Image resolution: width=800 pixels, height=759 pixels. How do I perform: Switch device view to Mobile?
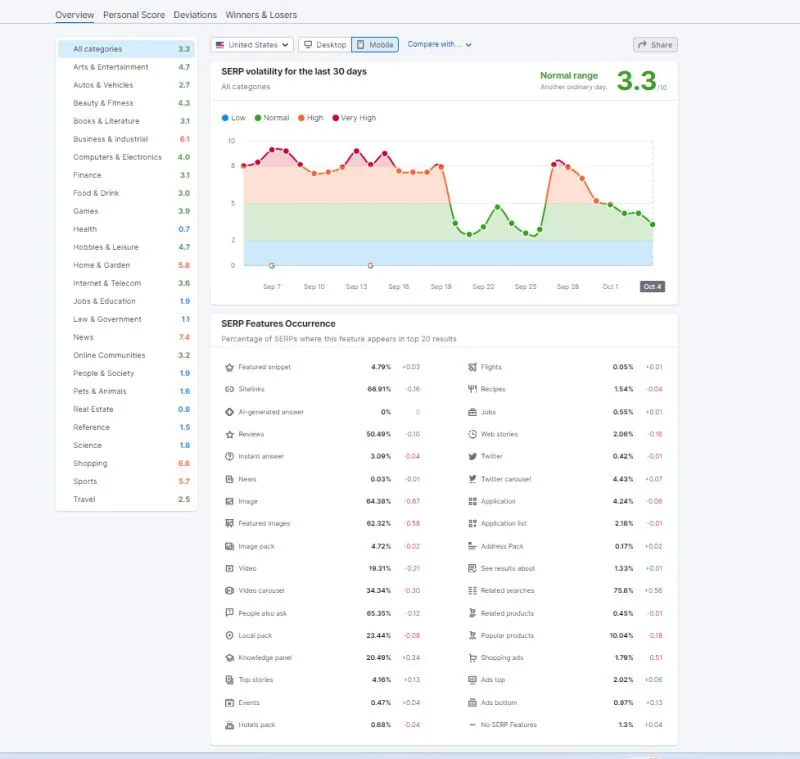375,45
